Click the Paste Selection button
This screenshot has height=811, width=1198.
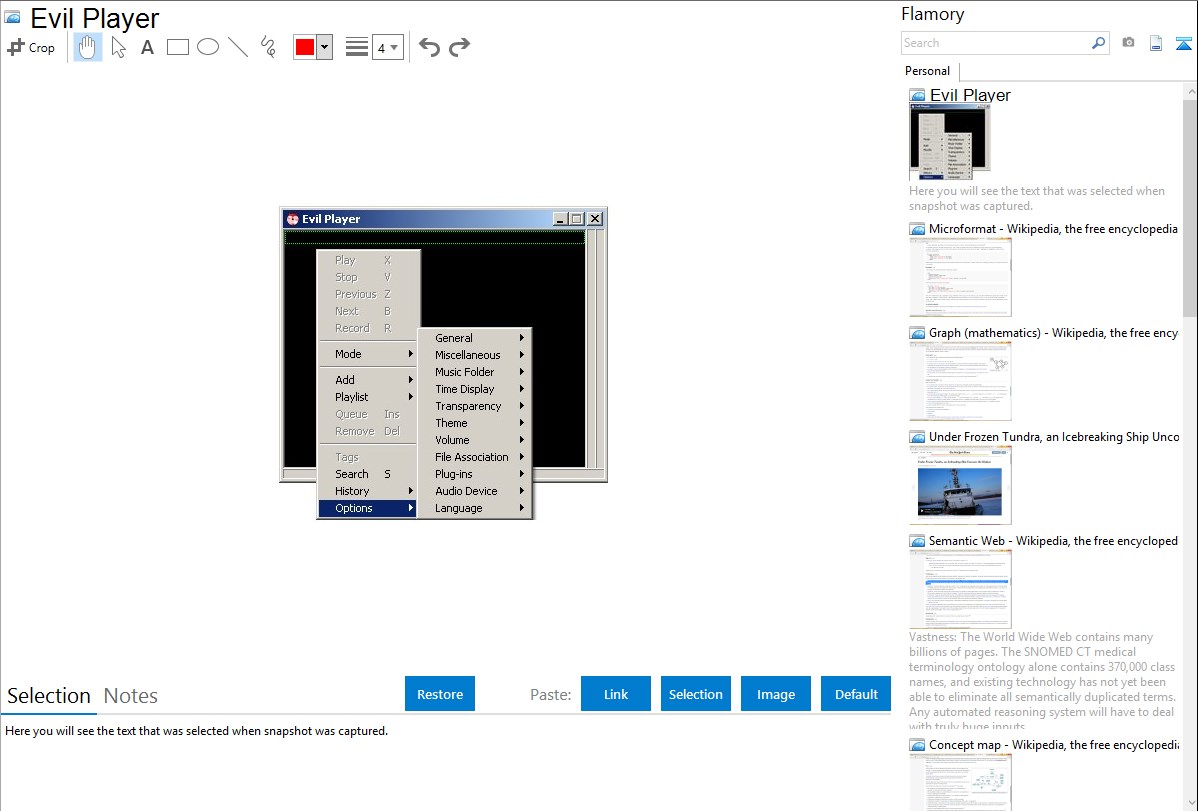pyautogui.click(x=696, y=694)
